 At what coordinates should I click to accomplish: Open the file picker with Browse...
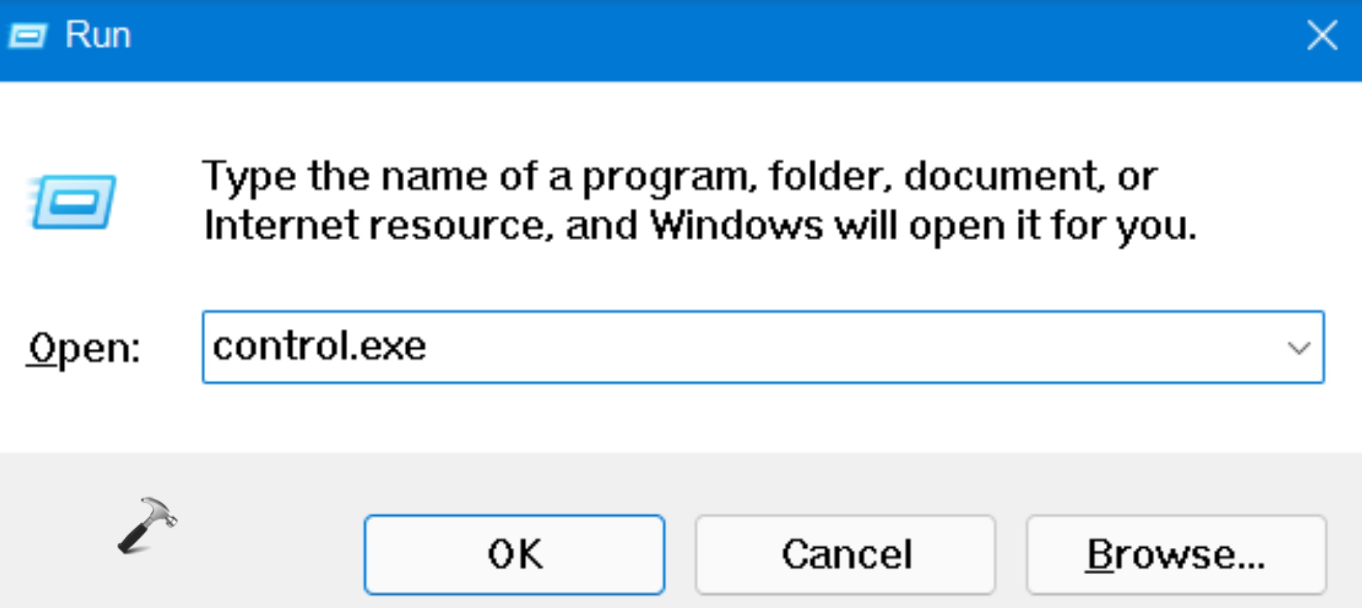(1176, 554)
